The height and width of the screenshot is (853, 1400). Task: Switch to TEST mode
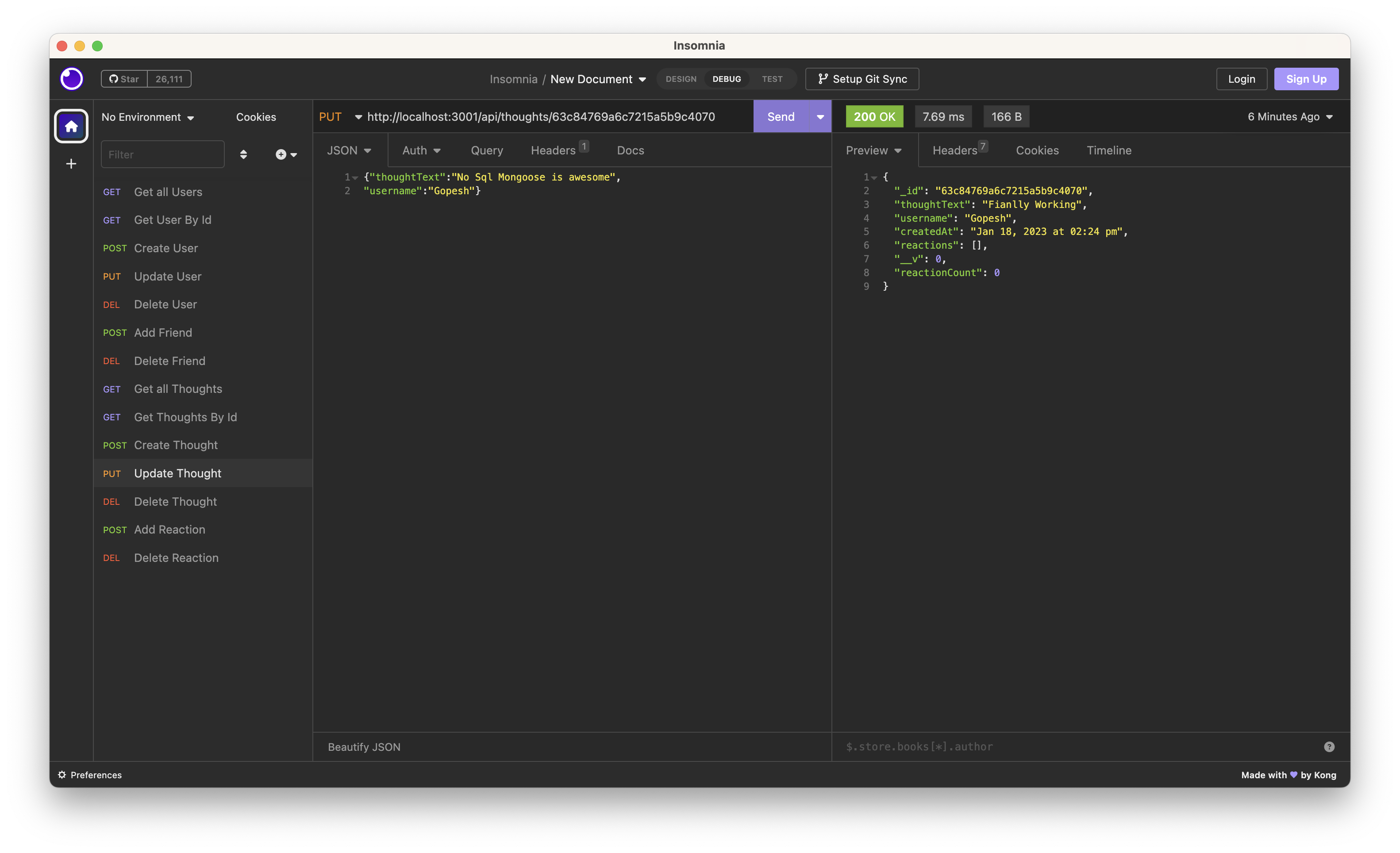click(x=772, y=79)
